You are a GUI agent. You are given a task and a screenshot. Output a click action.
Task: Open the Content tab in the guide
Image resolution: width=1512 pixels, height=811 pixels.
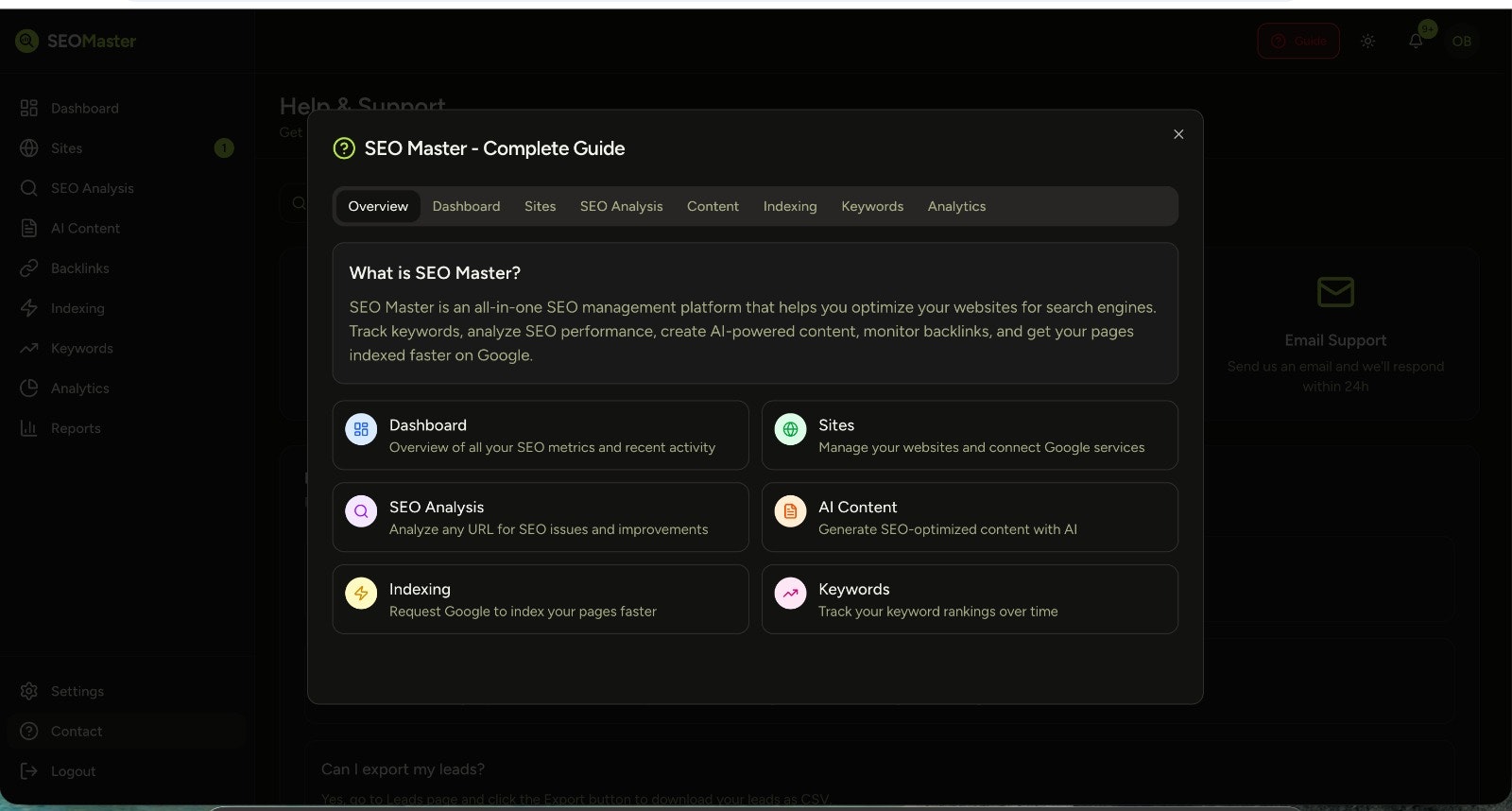point(713,206)
